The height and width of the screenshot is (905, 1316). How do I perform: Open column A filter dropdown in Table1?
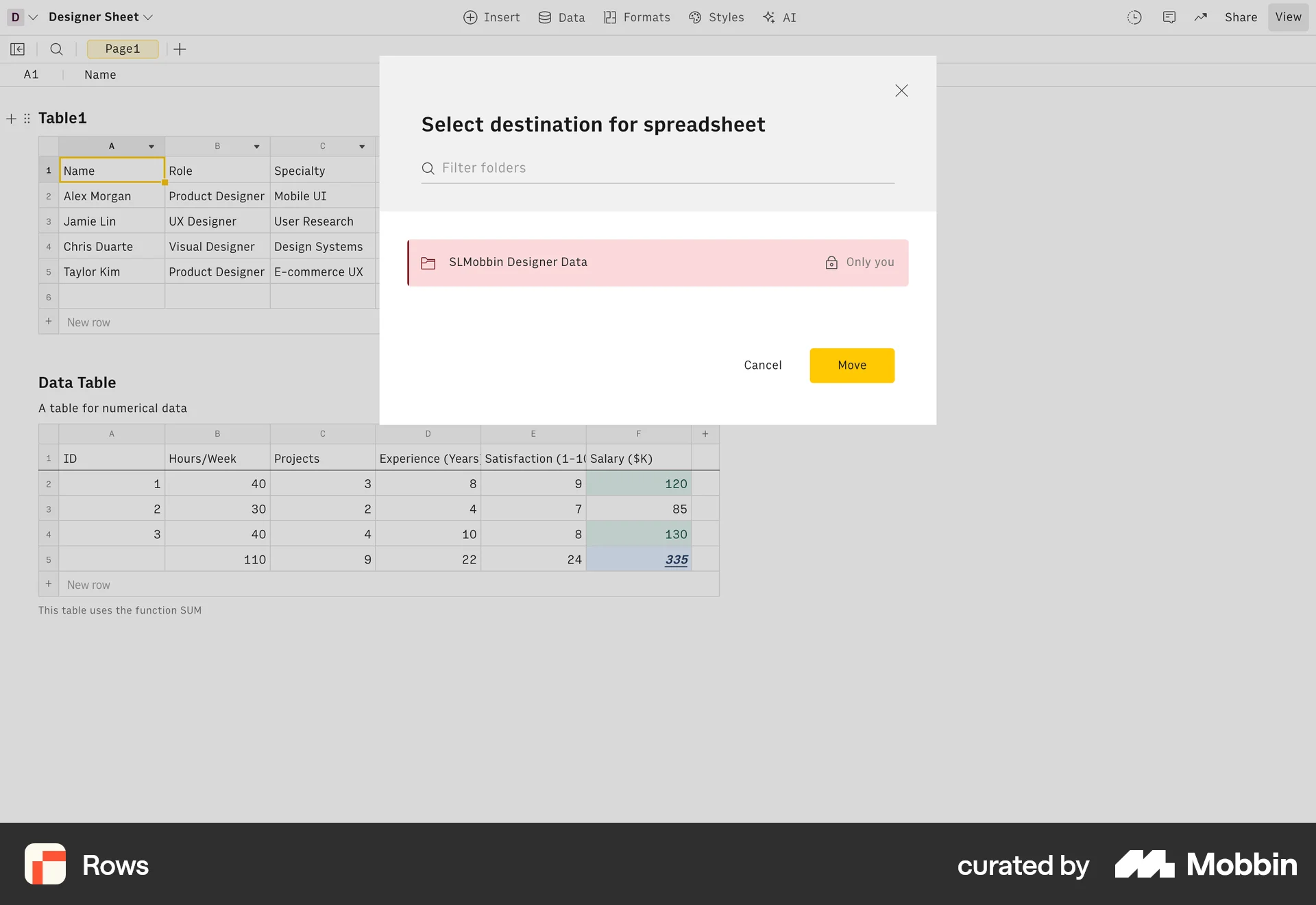[x=151, y=146]
